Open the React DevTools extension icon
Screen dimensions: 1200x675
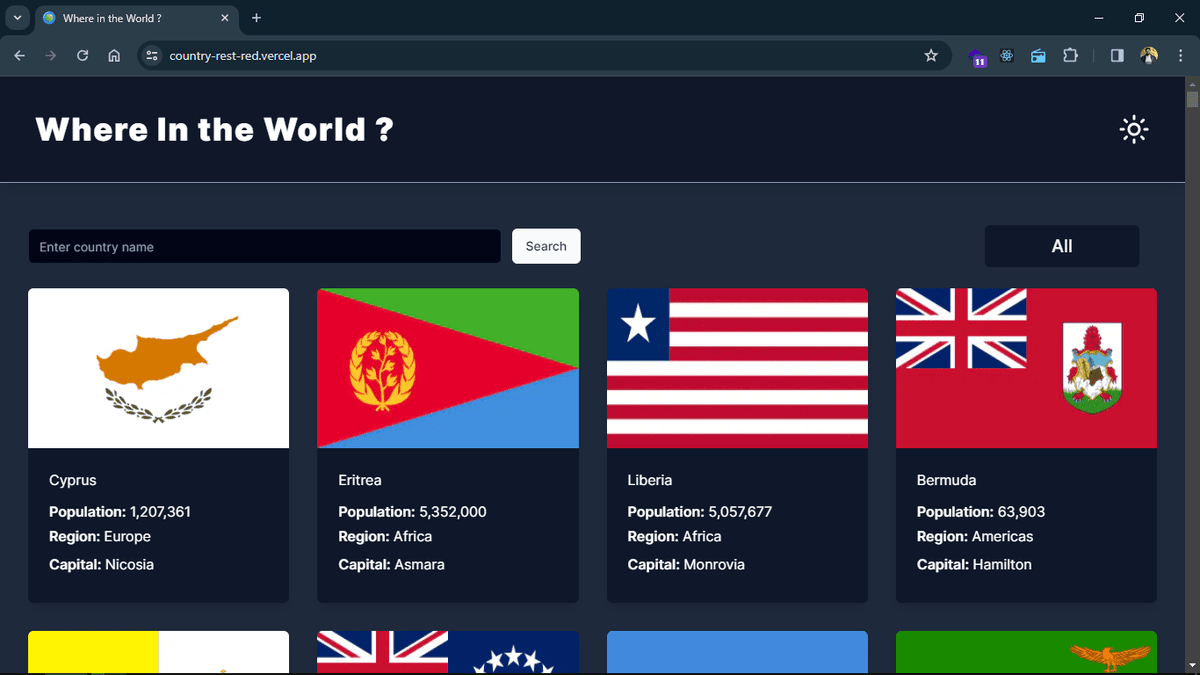[x=1006, y=56]
